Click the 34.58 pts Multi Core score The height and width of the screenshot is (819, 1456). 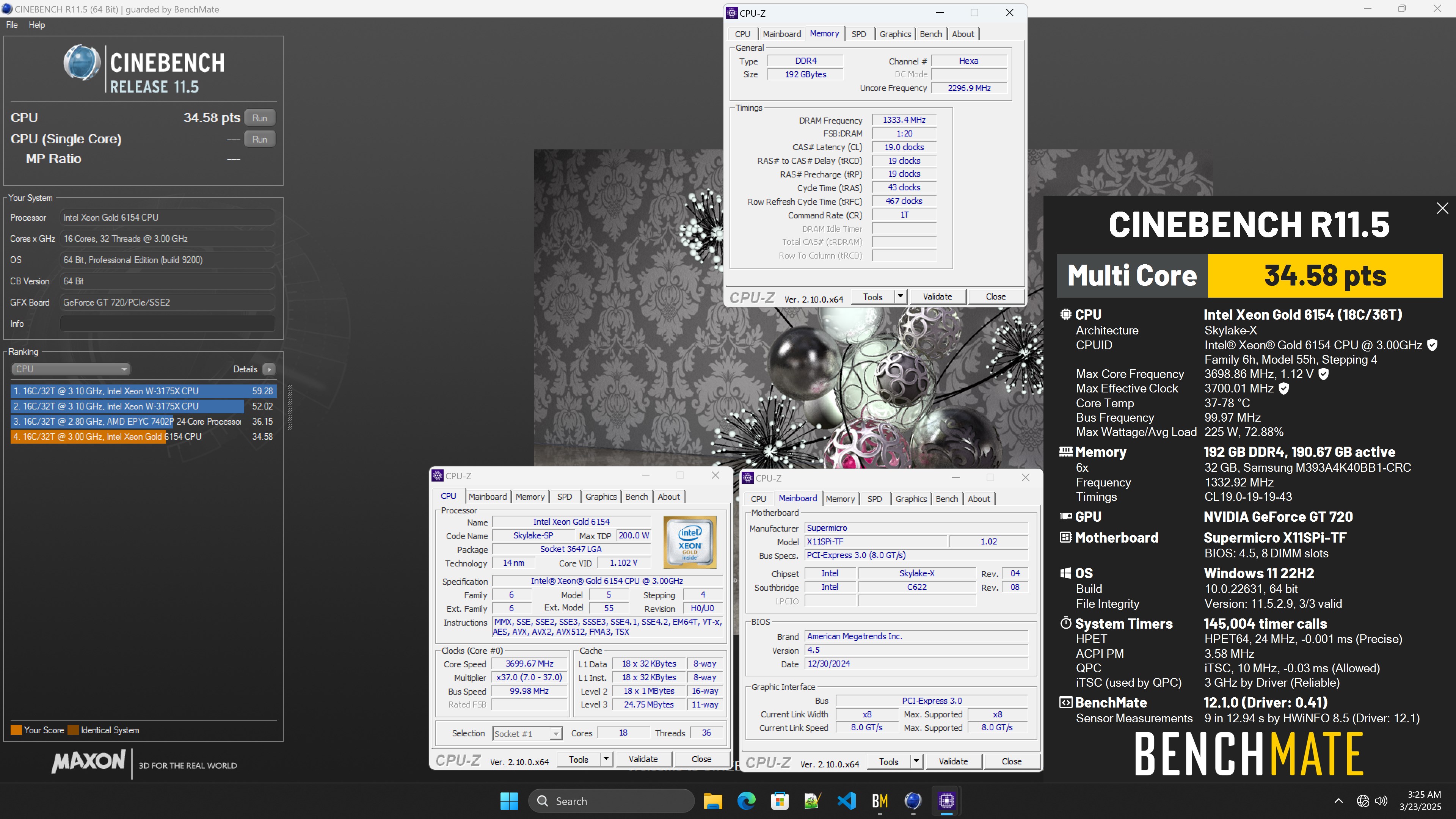tap(1325, 276)
